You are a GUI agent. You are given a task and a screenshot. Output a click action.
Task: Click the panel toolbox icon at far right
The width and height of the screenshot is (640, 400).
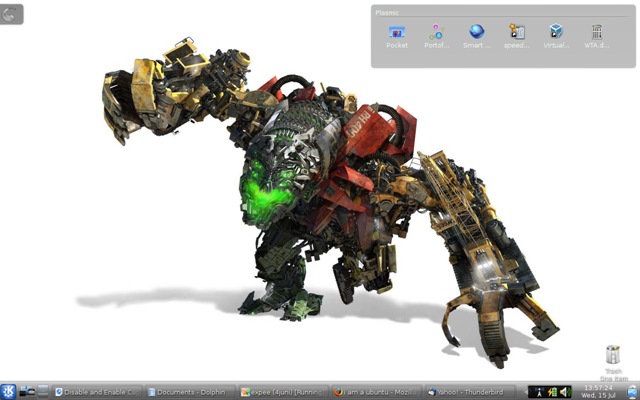pos(633,392)
